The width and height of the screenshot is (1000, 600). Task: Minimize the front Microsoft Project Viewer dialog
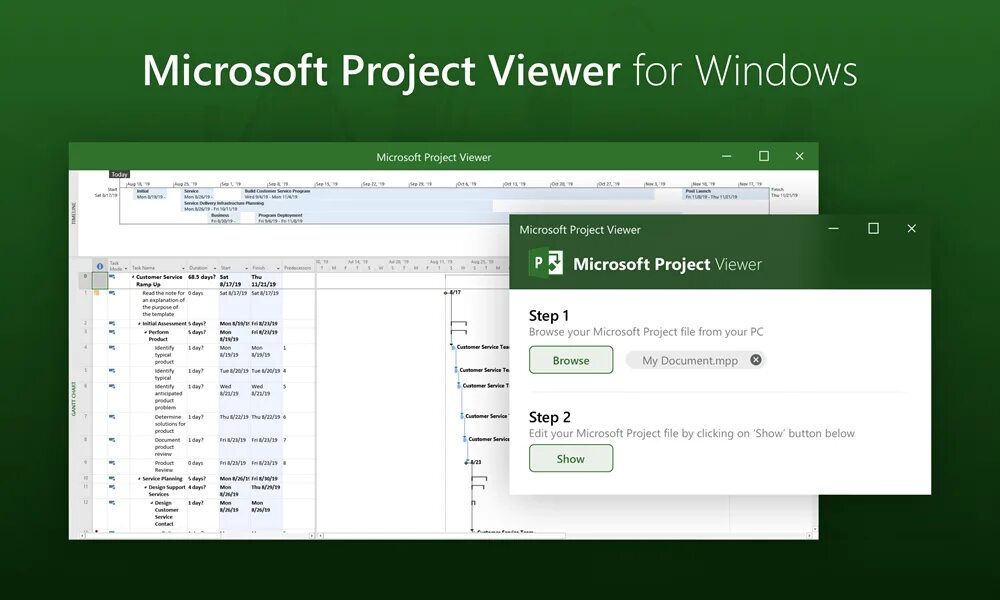pos(834,228)
